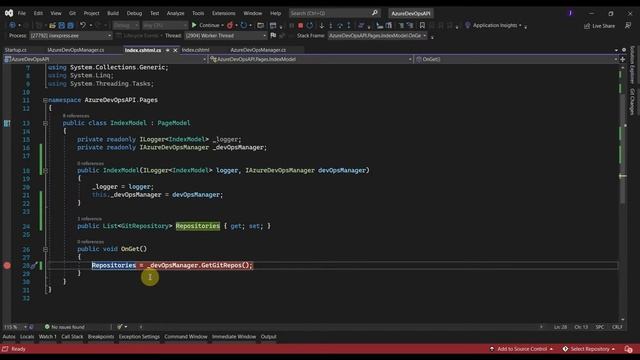The height and width of the screenshot is (360, 640).
Task: Collapse the OnGet method block
Action: point(45,249)
